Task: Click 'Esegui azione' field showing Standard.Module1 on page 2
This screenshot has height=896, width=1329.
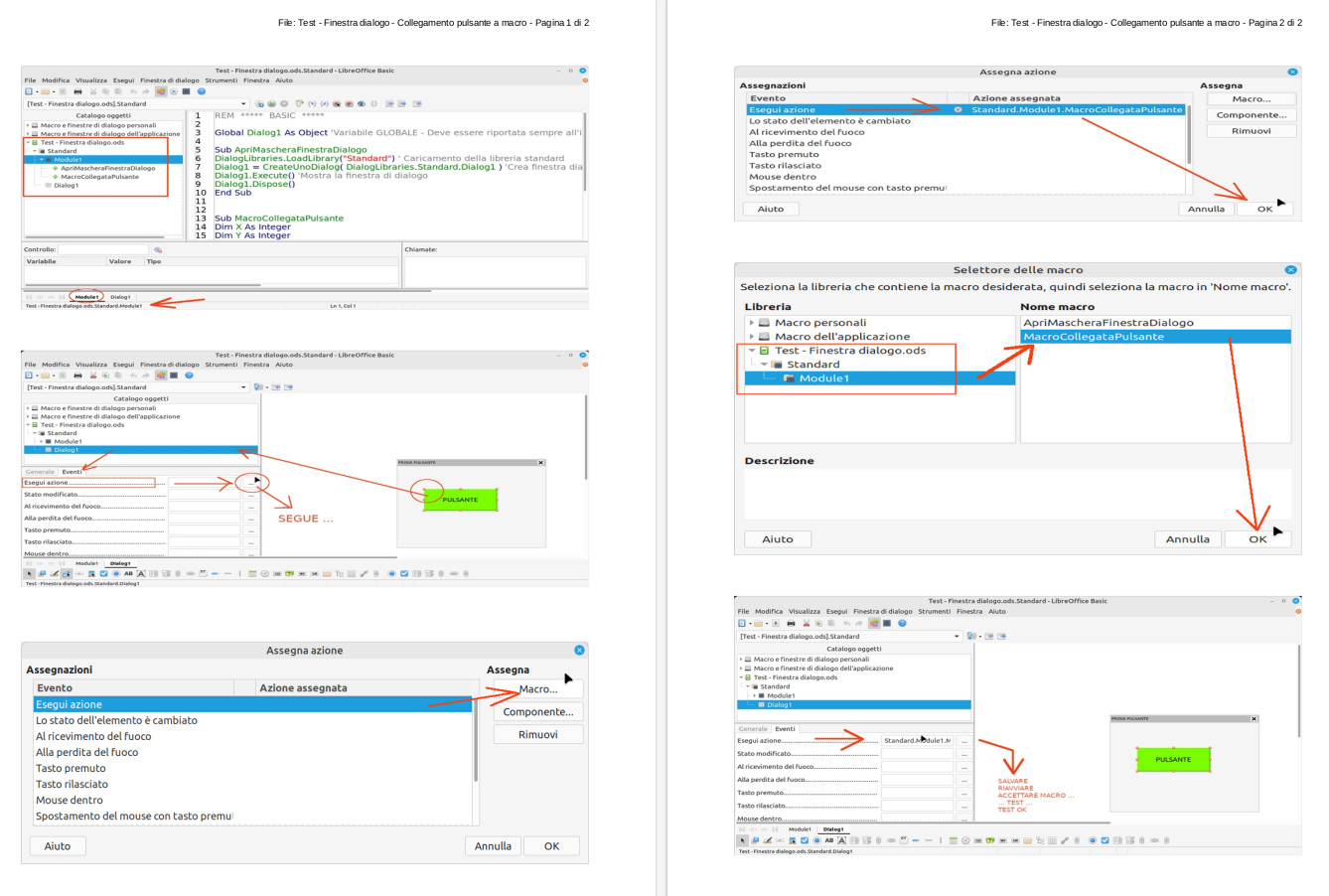Action: coord(917,741)
